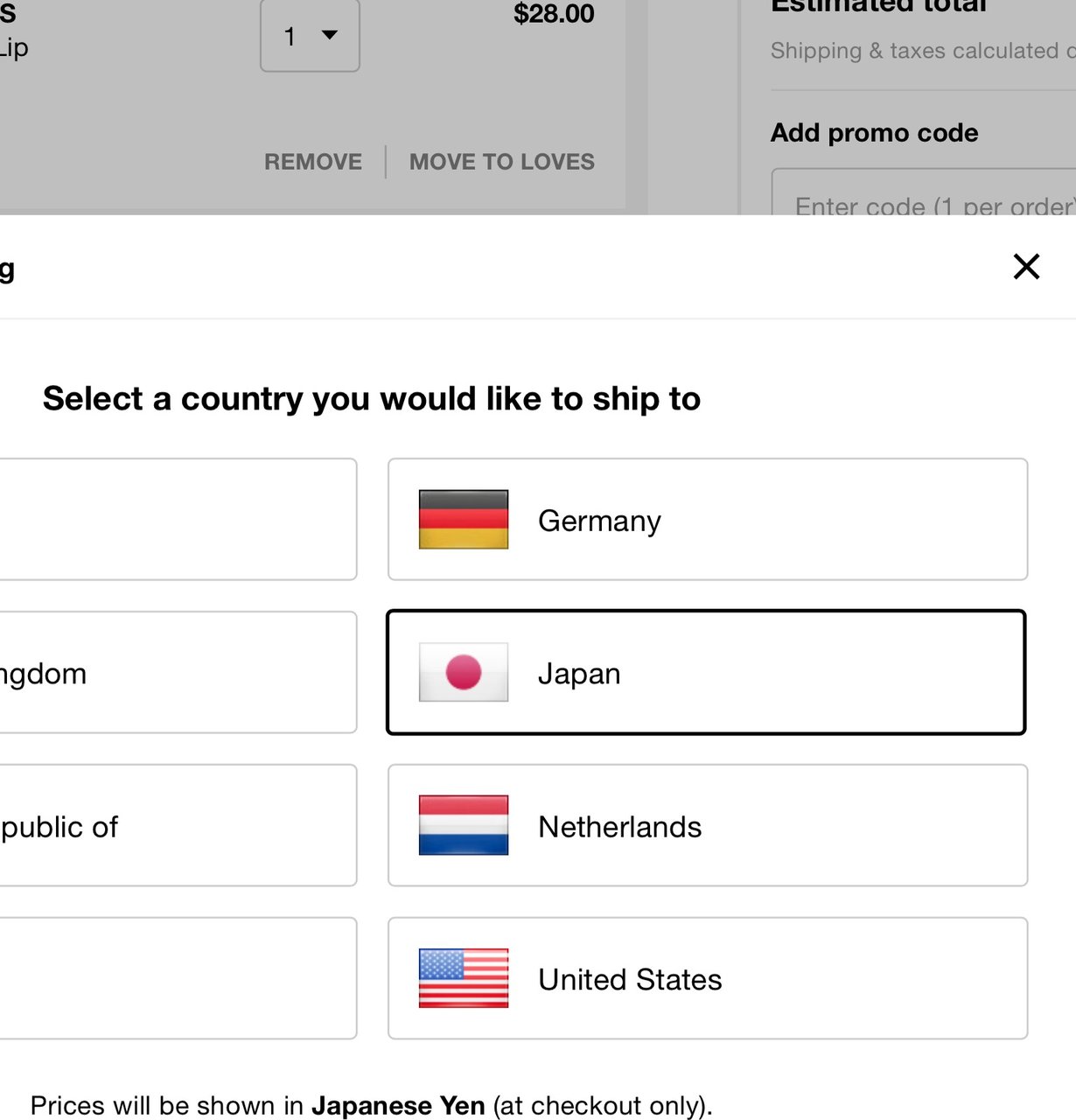Click the Japan flag icon

click(x=464, y=672)
